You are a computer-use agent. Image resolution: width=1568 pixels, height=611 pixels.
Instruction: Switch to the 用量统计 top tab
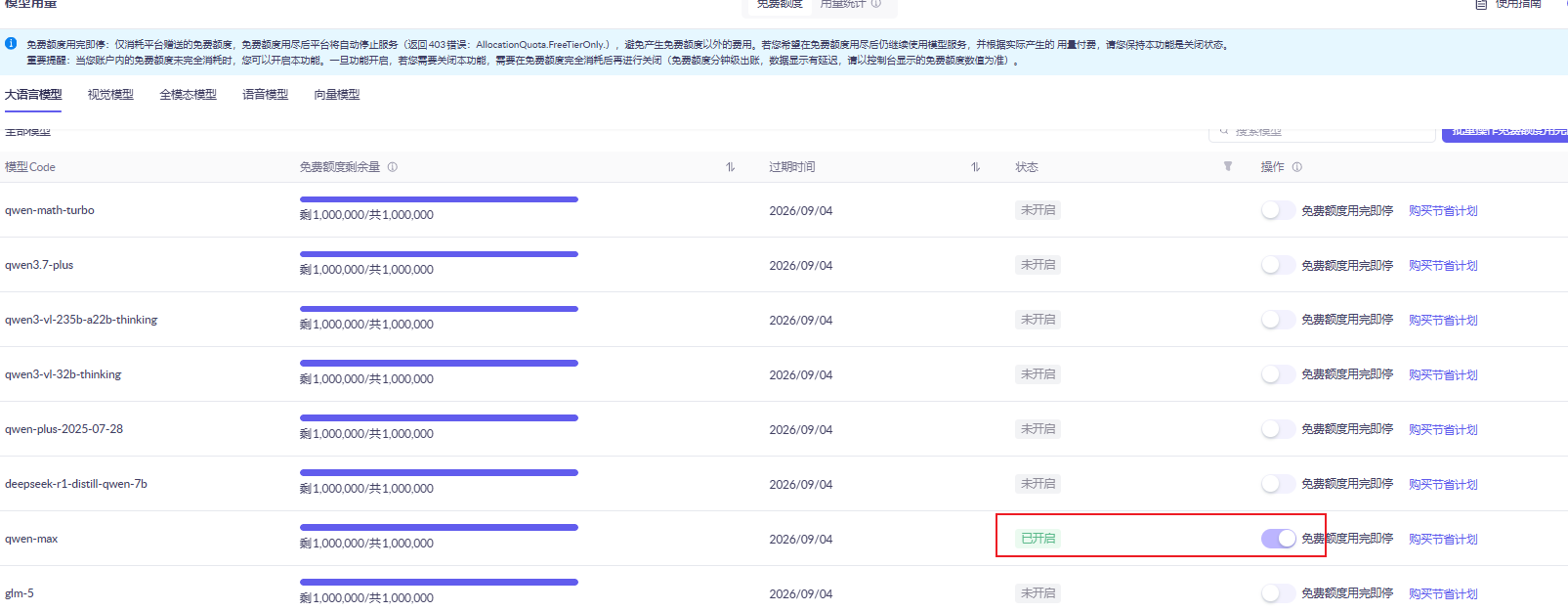pos(843,5)
